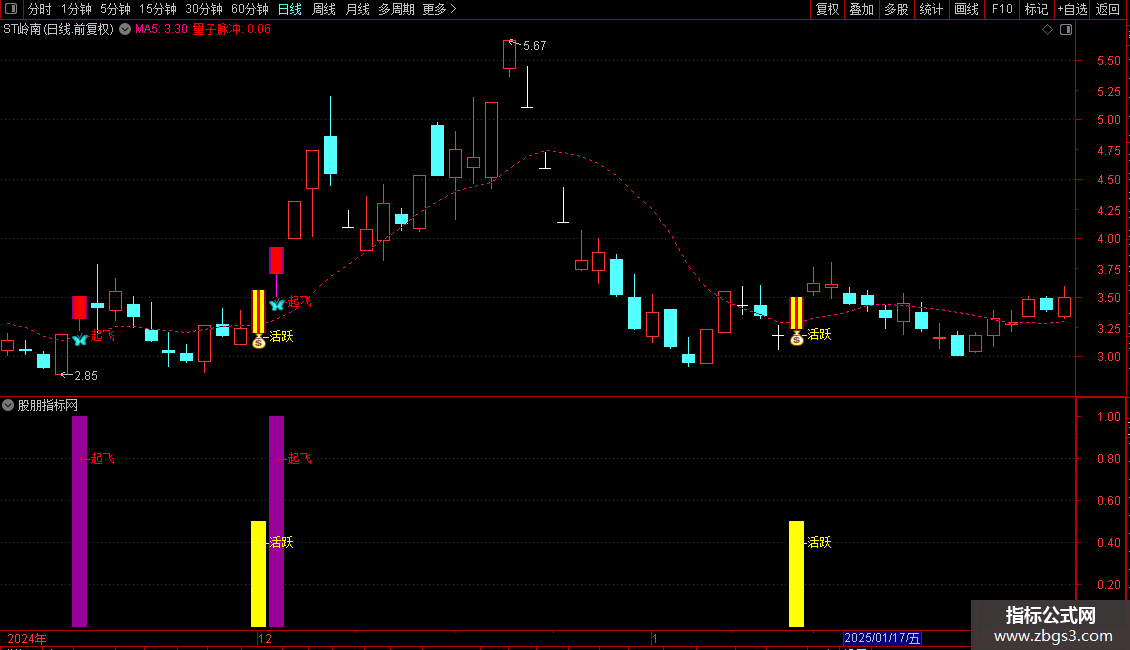Click the ST岭南(日线.前复权) chart title

tap(58, 30)
